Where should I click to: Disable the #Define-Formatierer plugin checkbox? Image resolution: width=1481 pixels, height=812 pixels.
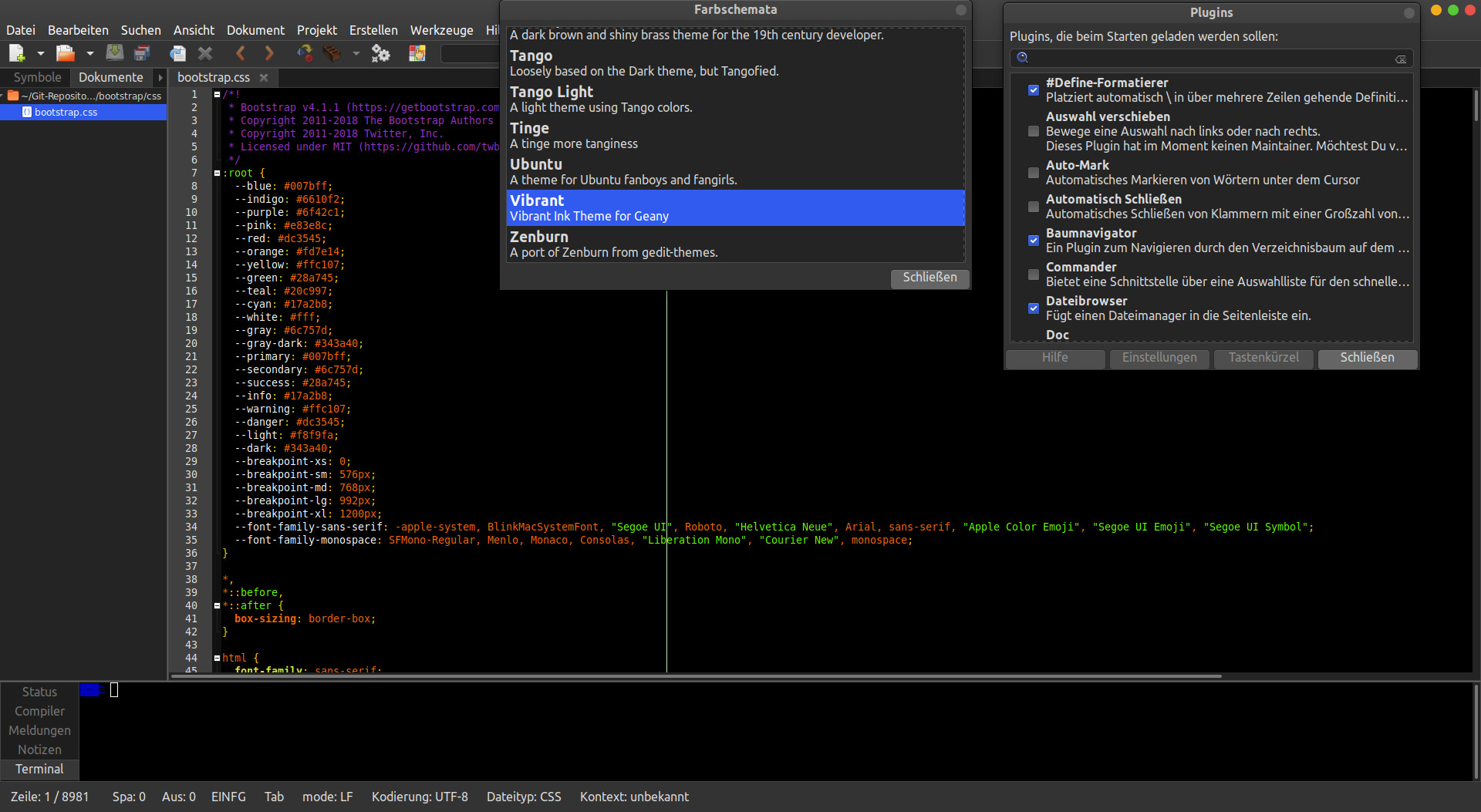pyautogui.click(x=1034, y=90)
